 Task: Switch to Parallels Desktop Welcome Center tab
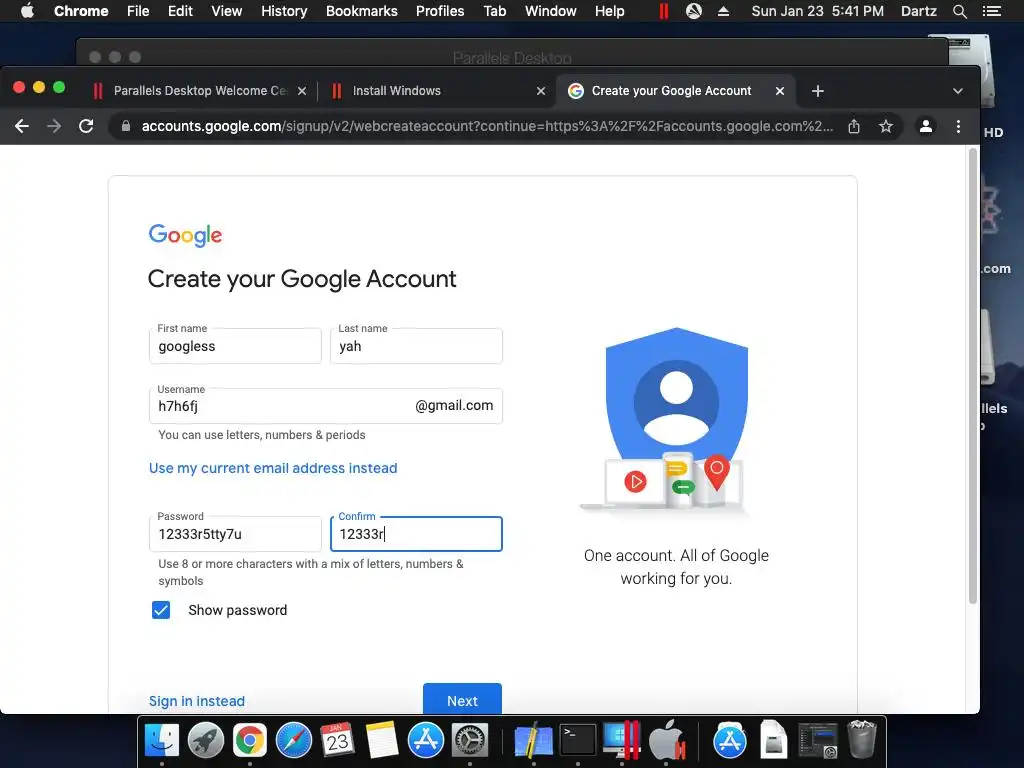coord(199,91)
